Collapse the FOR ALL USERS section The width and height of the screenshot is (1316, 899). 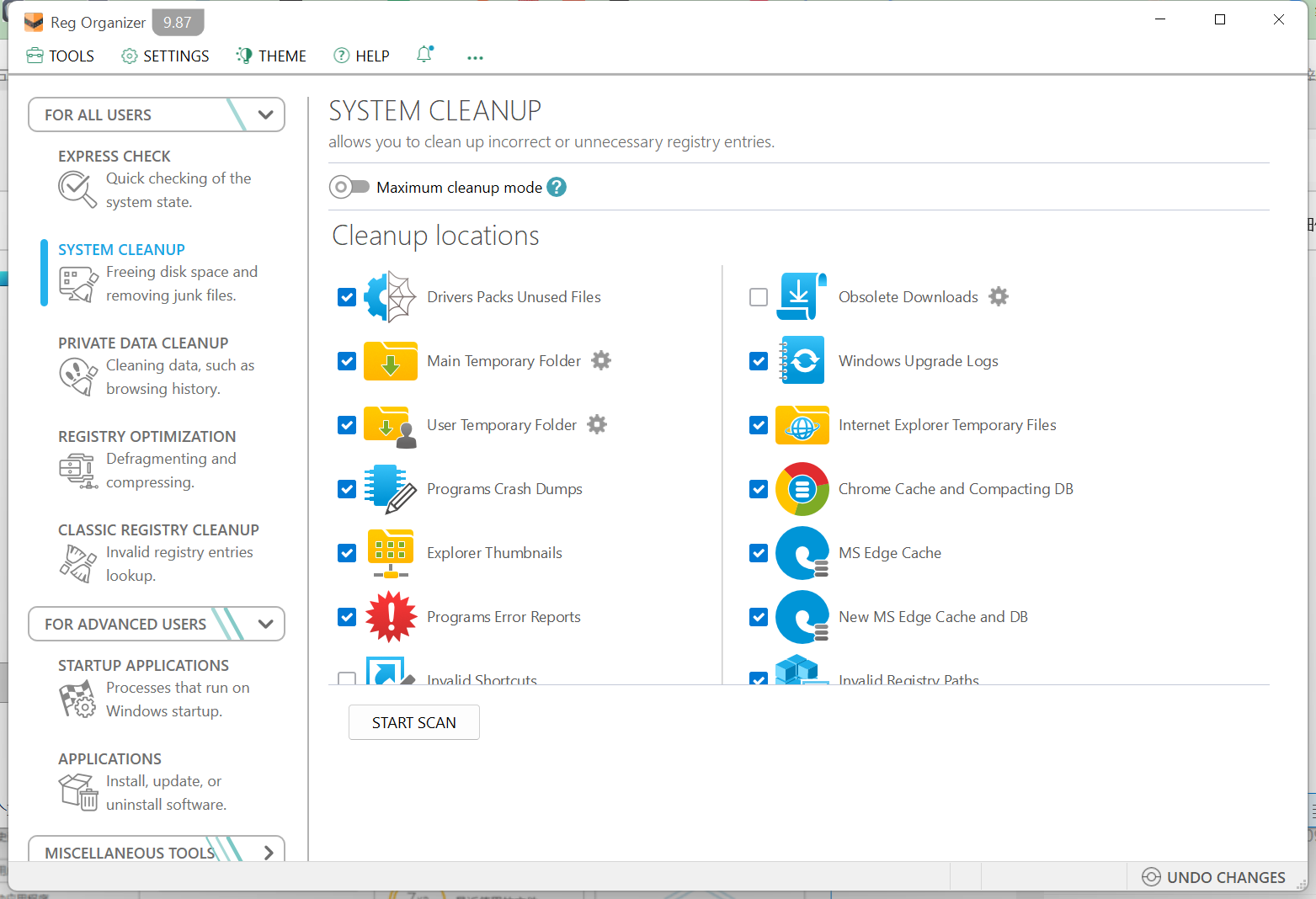(x=266, y=114)
